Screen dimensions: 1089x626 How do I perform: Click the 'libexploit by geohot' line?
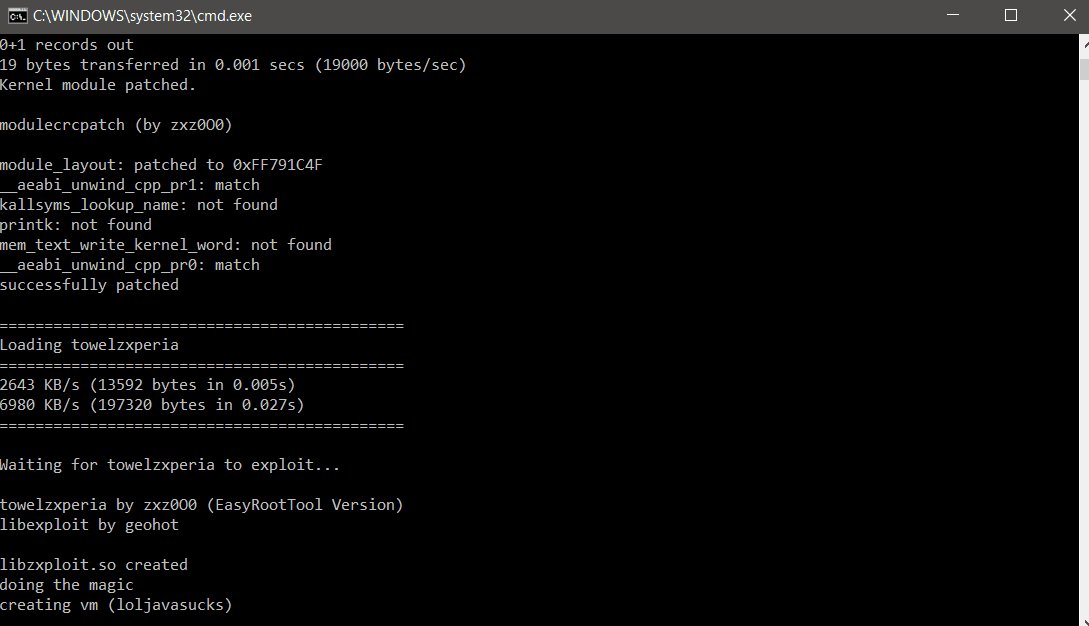click(x=89, y=525)
